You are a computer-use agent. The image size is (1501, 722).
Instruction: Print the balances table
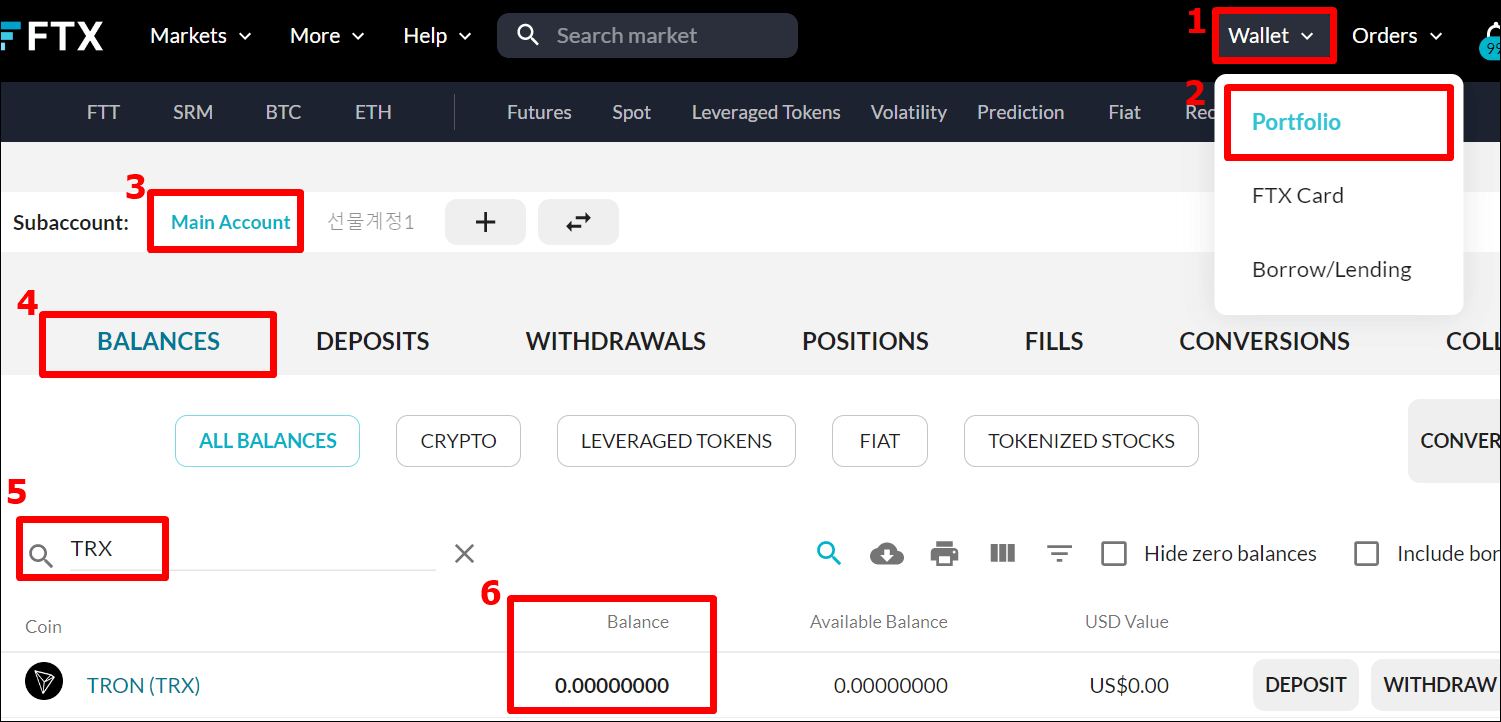(944, 553)
